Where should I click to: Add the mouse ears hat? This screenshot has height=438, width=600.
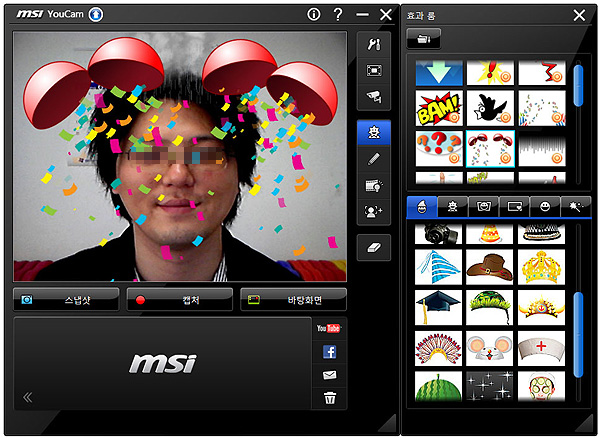(489, 348)
